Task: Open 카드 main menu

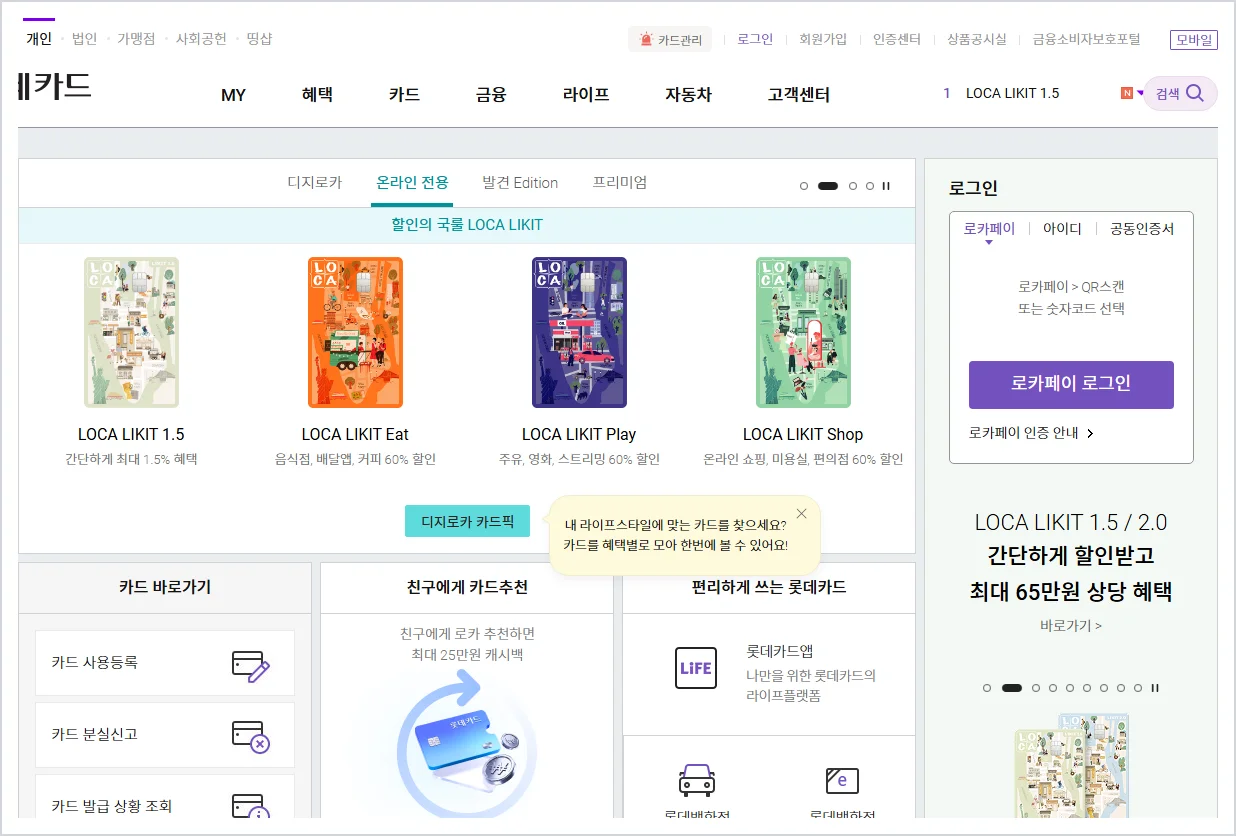Action: pos(404,95)
